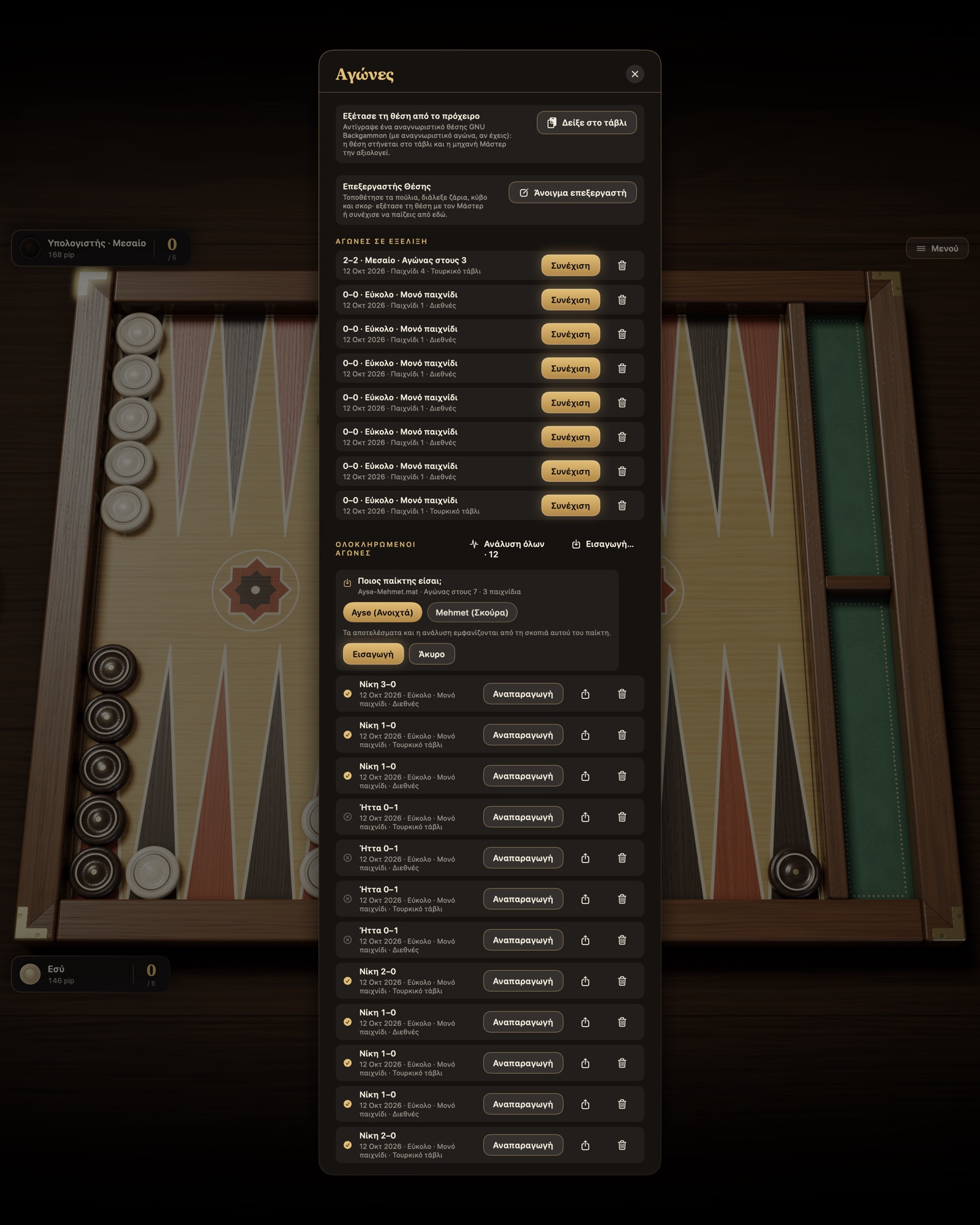Click the '146 pip' count text
980x1225 pixels.
point(61,981)
